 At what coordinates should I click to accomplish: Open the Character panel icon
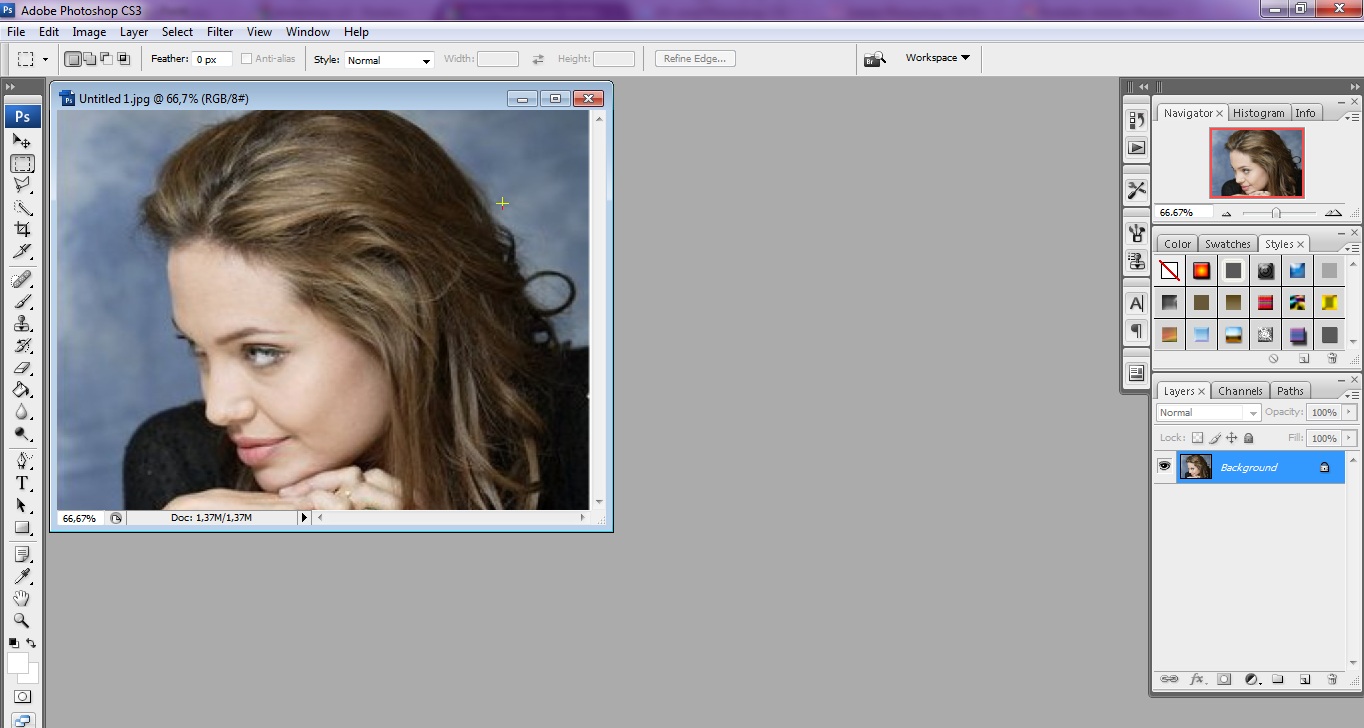(1137, 303)
